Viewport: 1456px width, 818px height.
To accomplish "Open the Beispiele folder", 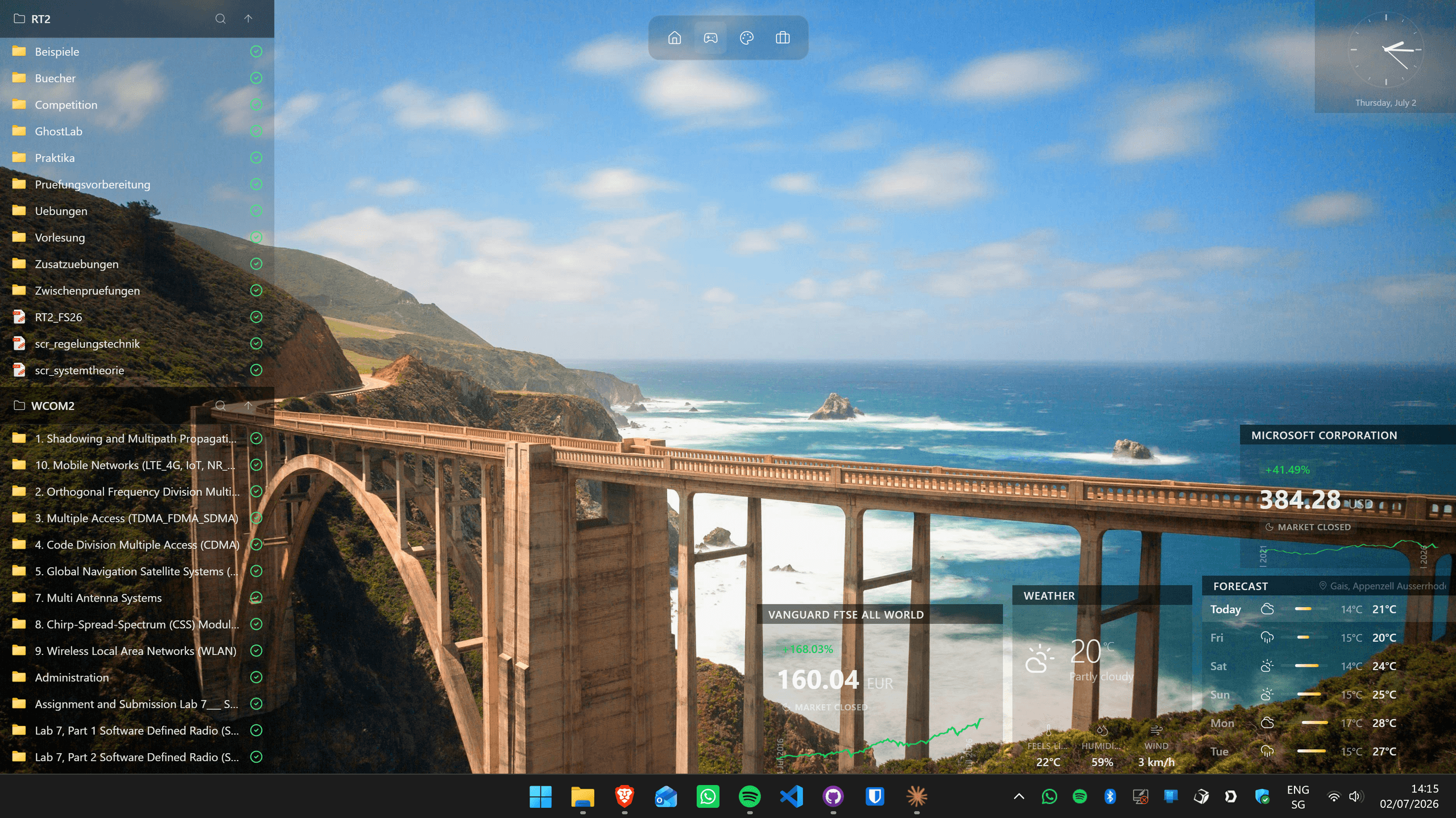I will [137, 52].
